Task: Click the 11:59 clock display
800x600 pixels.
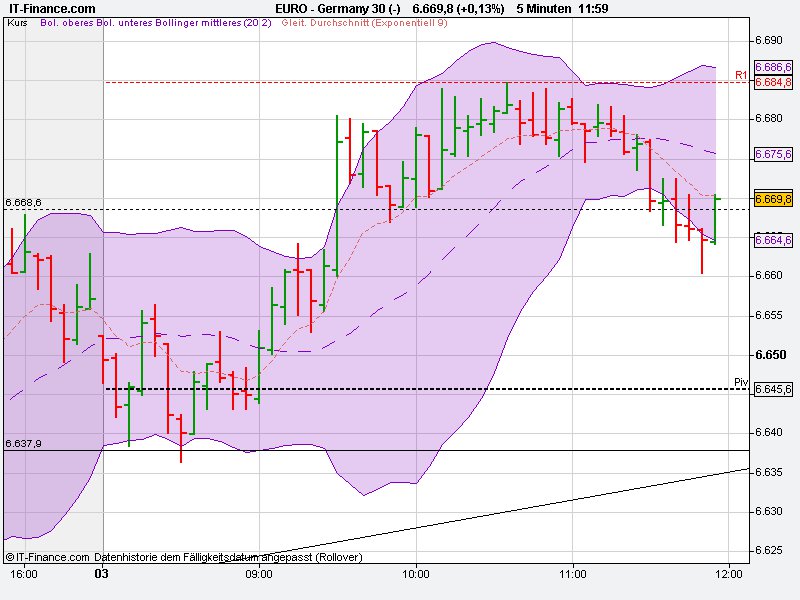Action: point(595,8)
